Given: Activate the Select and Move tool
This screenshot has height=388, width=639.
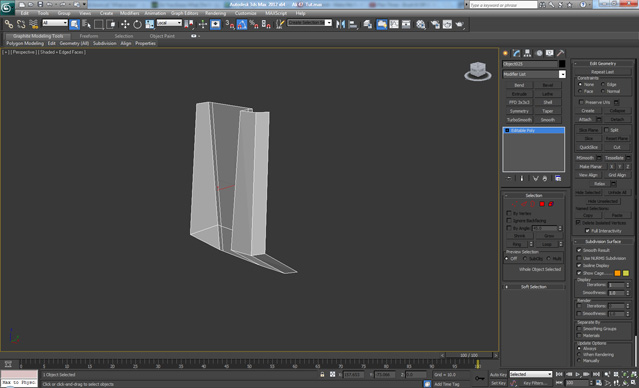Looking at the screenshot, I should 125,24.
